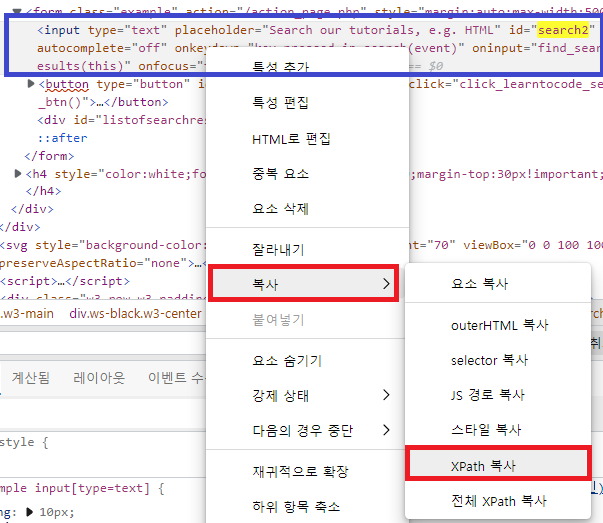The image size is (603, 523).
Task: Select the '::after' pseudo-element line
Action: click(62, 138)
